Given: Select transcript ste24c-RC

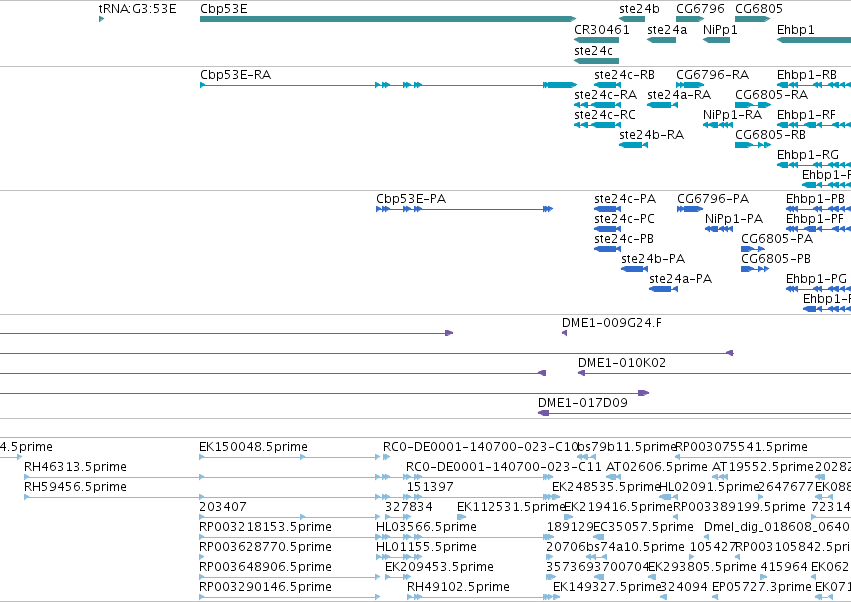Looking at the screenshot, I should coord(598,125).
